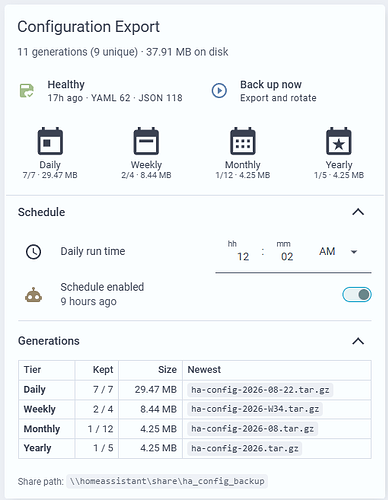388x500 pixels.
Task: Click the 17h ago YAML 62 JSON 118 text
Action: coord(115,98)
